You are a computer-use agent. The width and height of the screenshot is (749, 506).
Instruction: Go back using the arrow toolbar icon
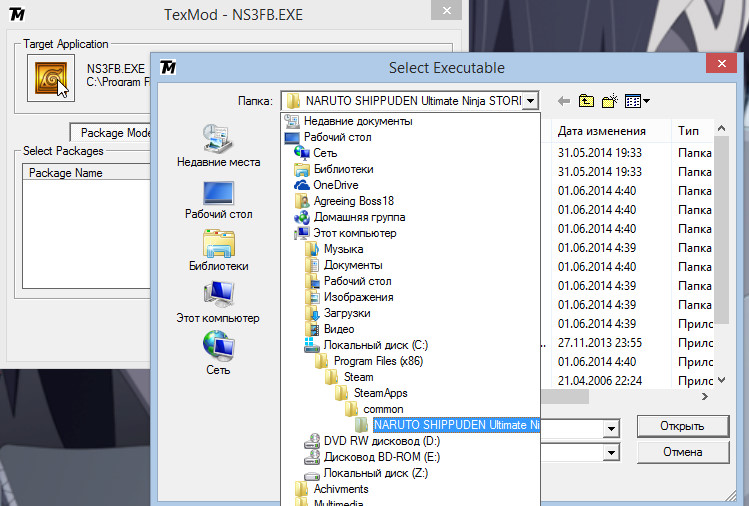564,101
